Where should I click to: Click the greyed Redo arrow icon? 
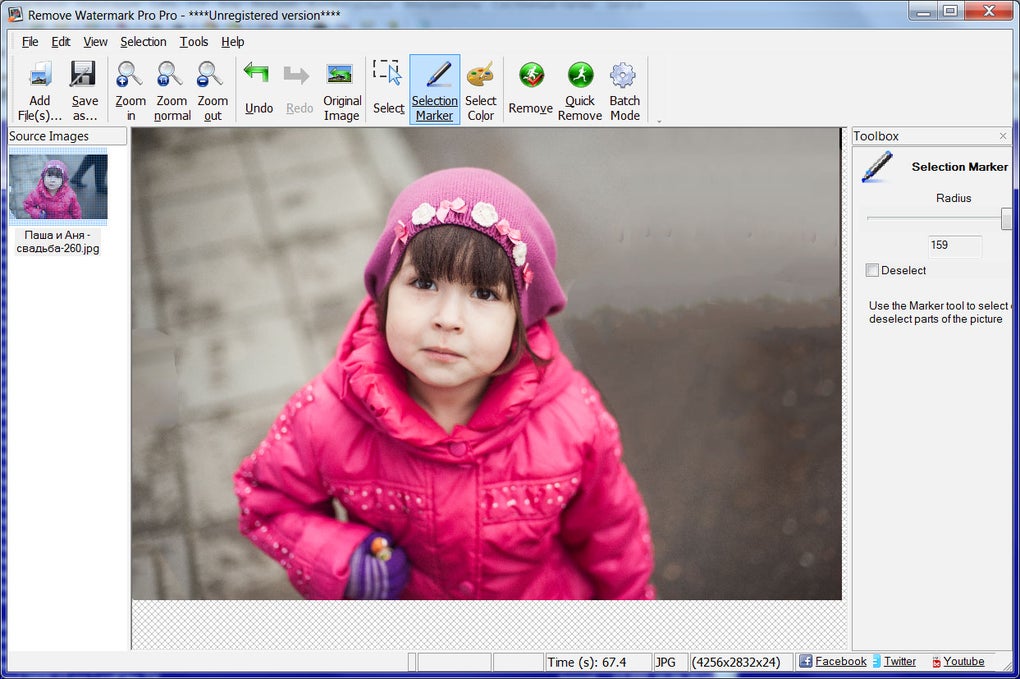(x=297, y=75)
